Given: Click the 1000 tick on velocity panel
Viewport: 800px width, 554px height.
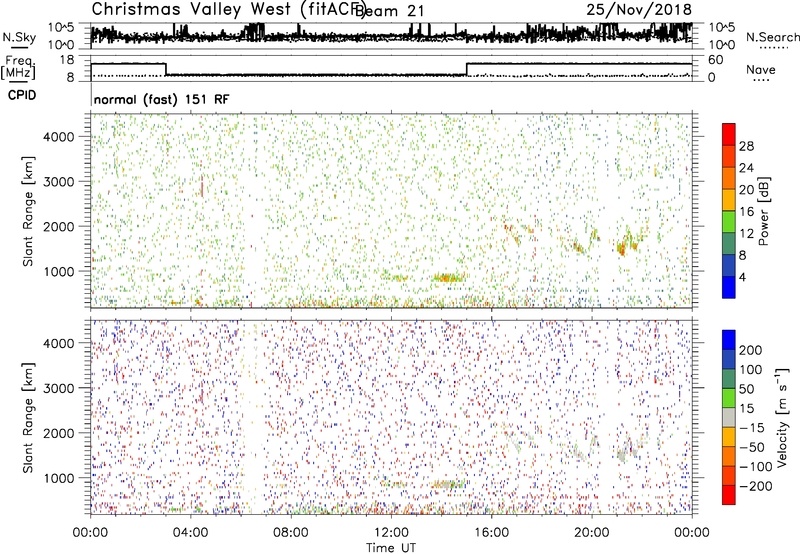Looking at the screenshot, I should pos(59,478).
